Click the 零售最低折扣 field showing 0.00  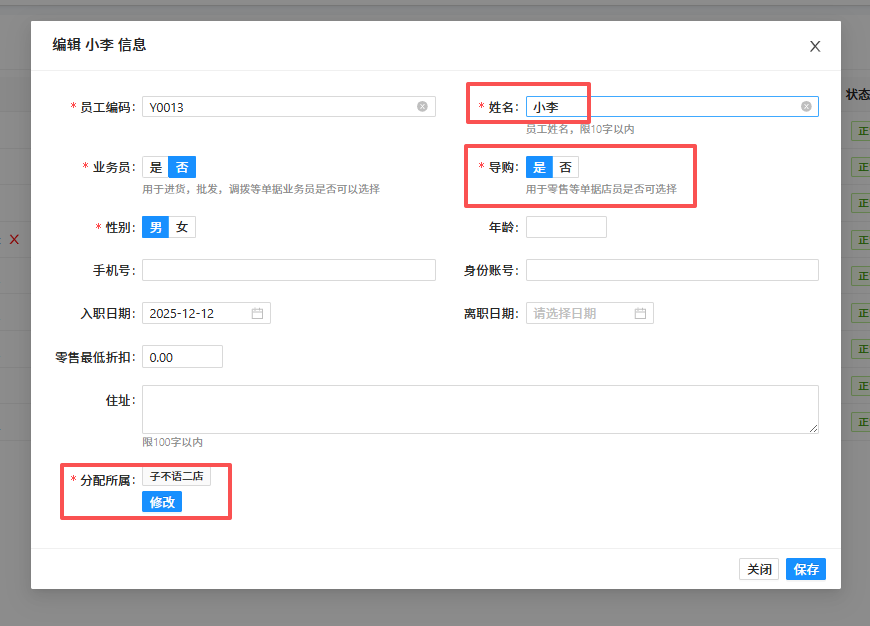(x=182, y=356)
